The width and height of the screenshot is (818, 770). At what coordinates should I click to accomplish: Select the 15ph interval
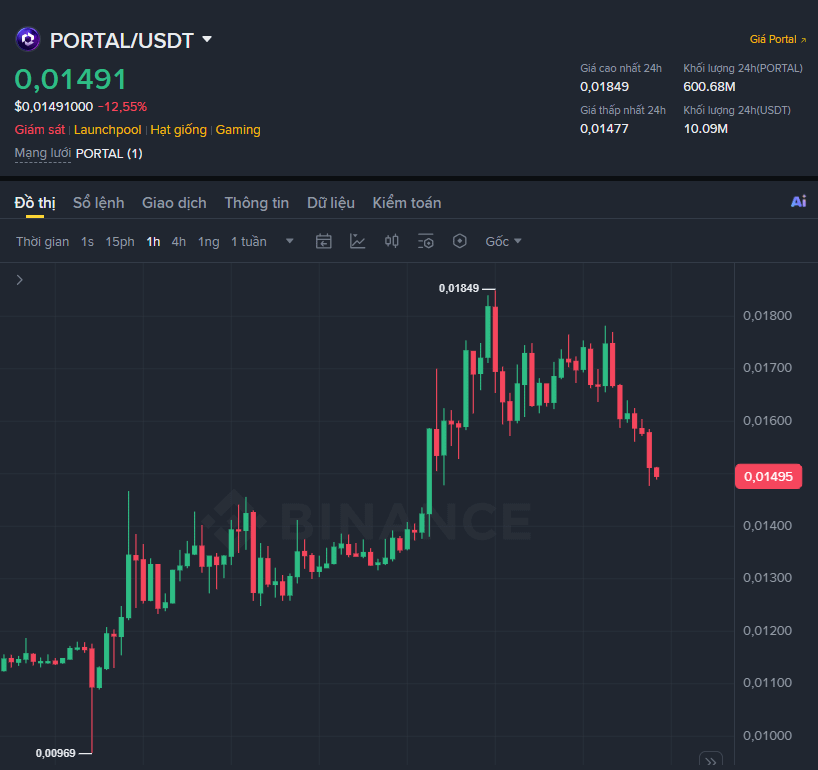click(120, 242)
